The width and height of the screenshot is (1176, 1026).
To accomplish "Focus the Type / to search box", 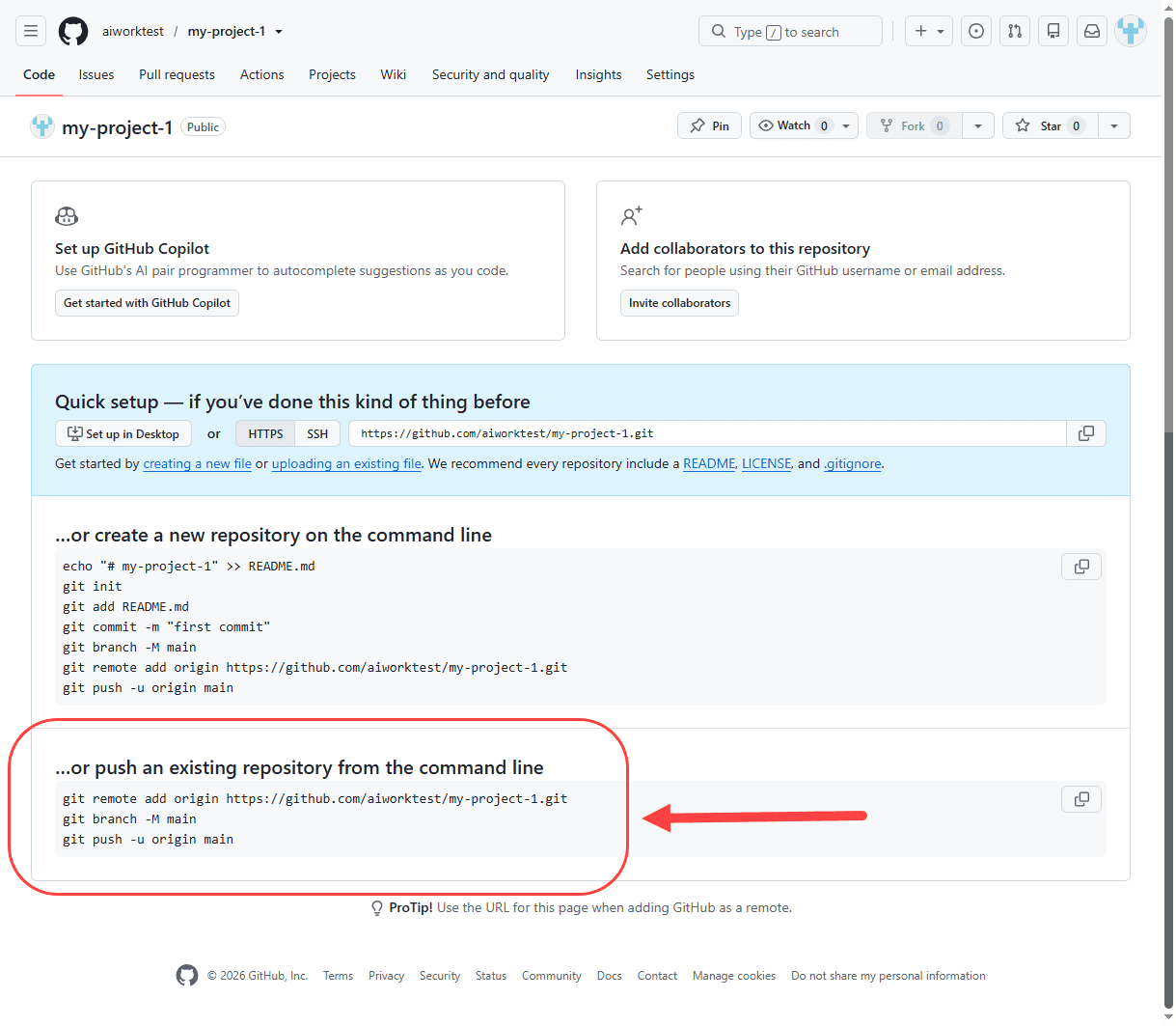I will click(x=790, y=31).
